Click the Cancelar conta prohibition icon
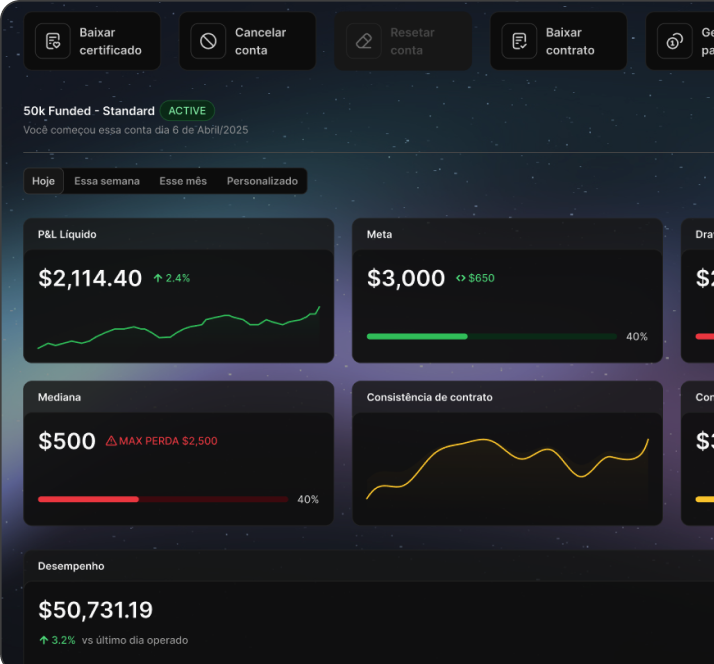Screen dimensions: 714x664 tap(208, 41)
